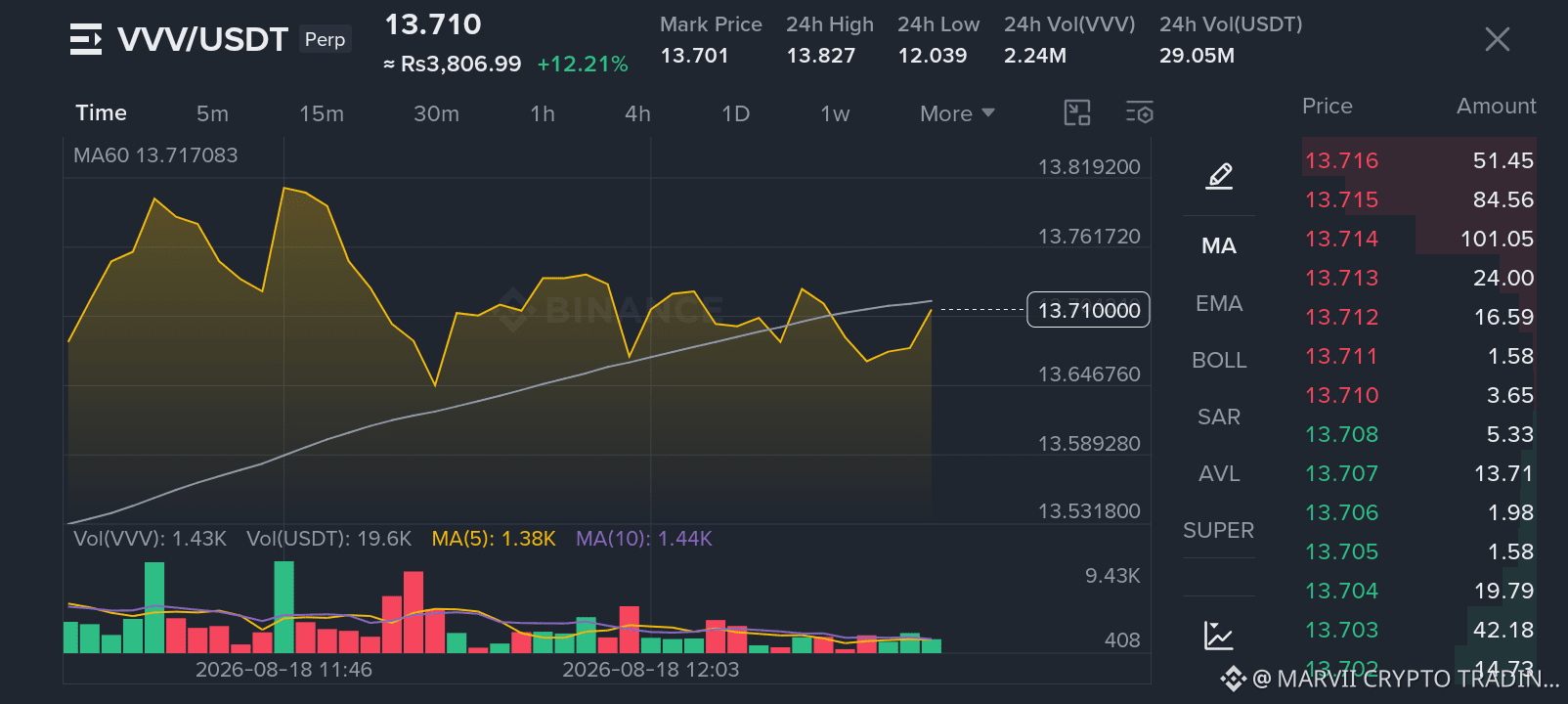The height and width of the screenshot is (704, 1568).
Task: Select the drawing pencil tool
Action: click(1219, 176)
